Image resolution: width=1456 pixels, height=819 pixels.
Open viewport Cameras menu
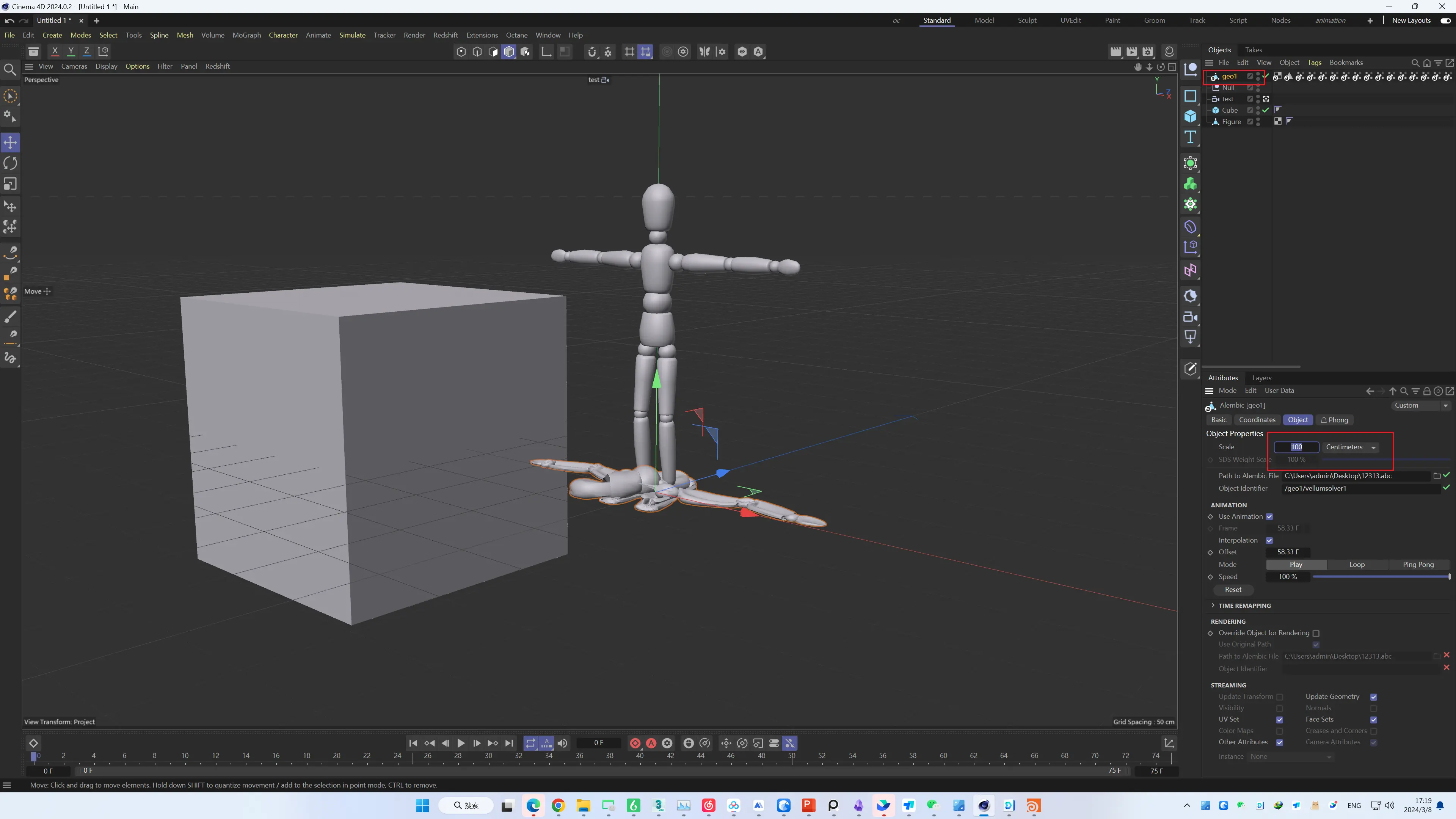point(74,66)
